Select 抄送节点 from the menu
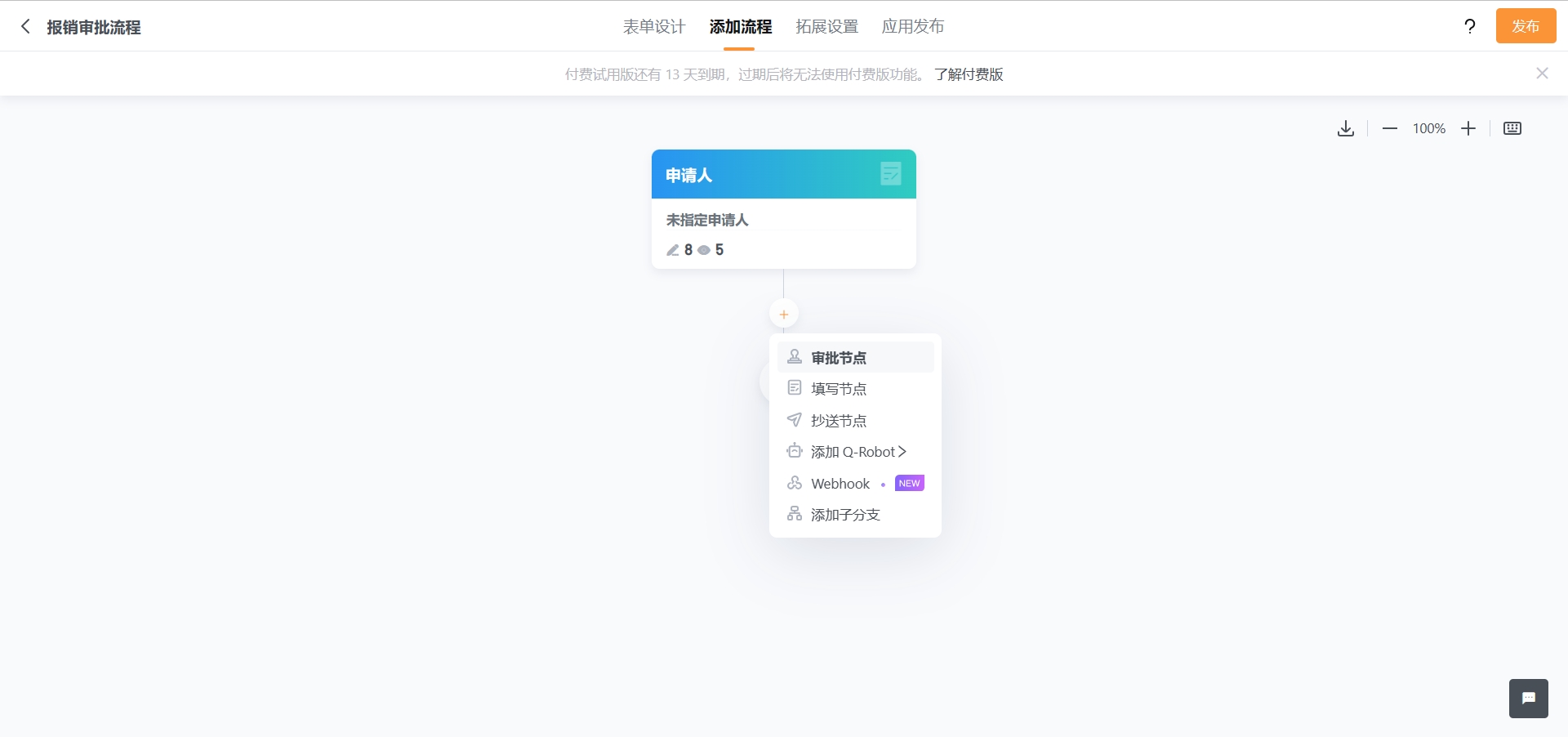 click(x=855, y=420)
